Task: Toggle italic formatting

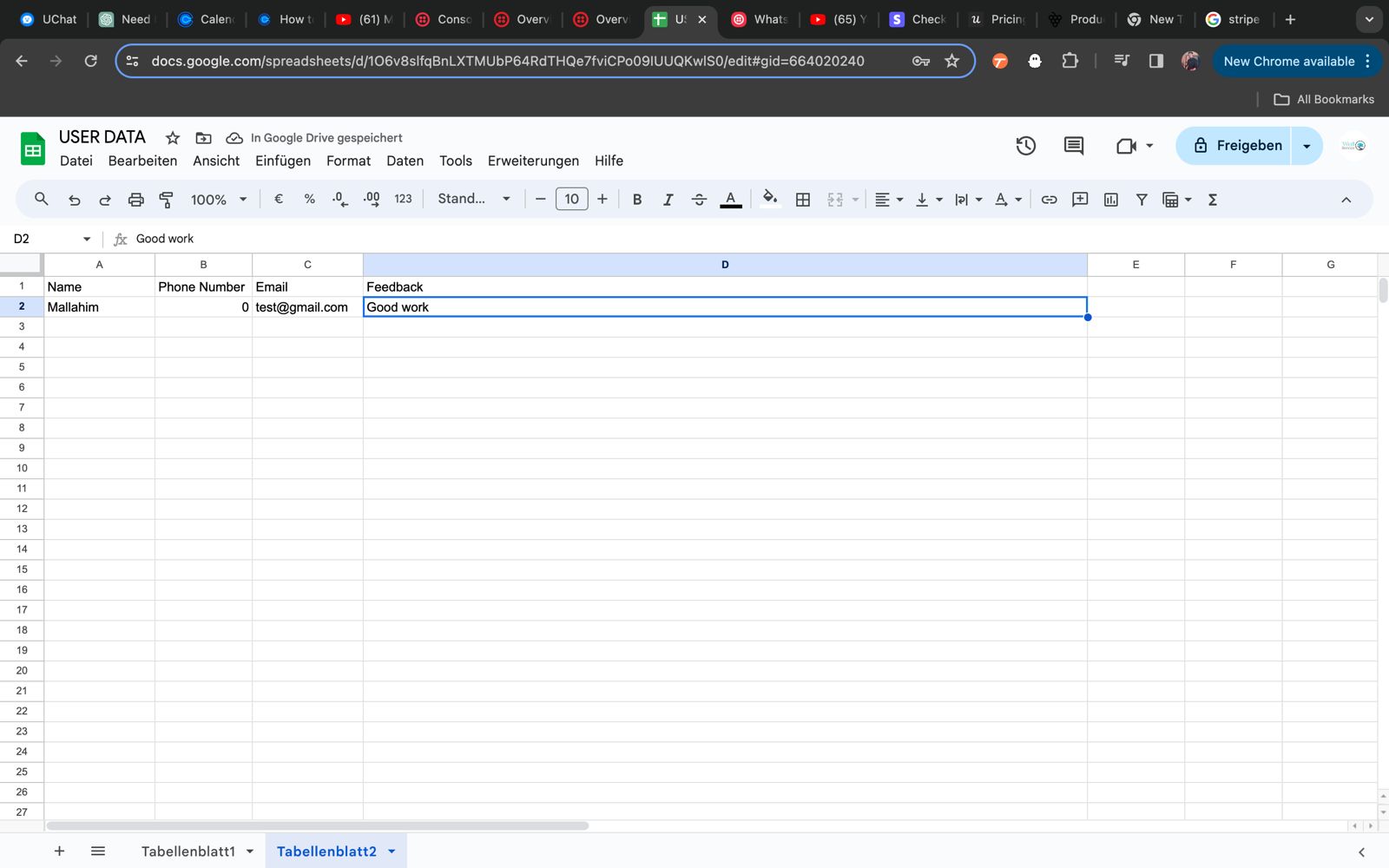Action: [x=668, y=200]
